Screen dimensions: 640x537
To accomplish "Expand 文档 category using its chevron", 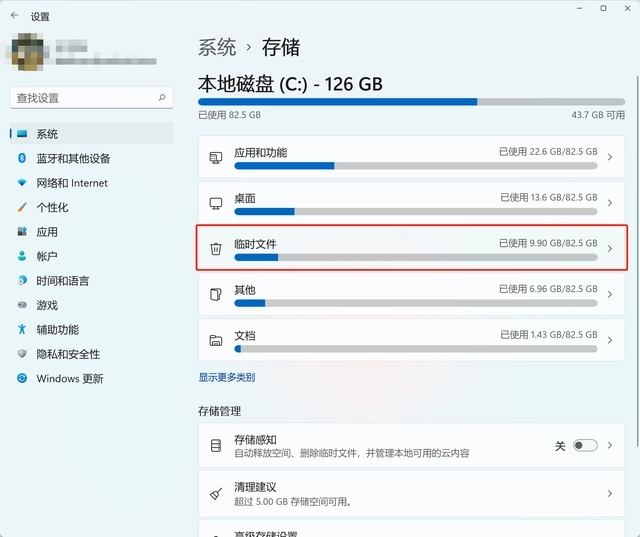I will click(610, 340).
